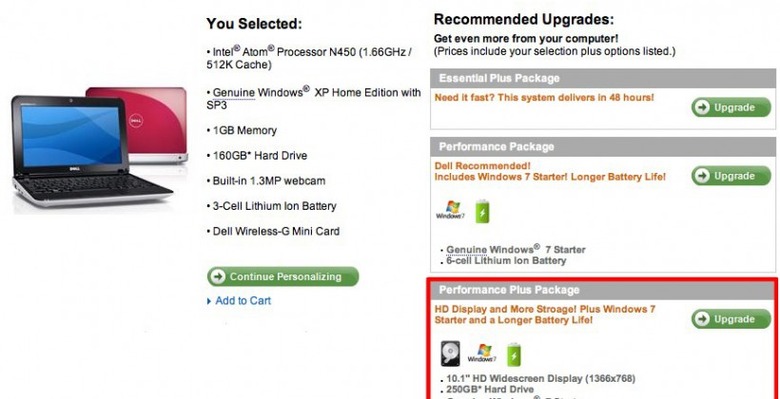This screenshot has height=399, width=780.
Task: Continue Personalizing the selected laptop
Action: 283,277
